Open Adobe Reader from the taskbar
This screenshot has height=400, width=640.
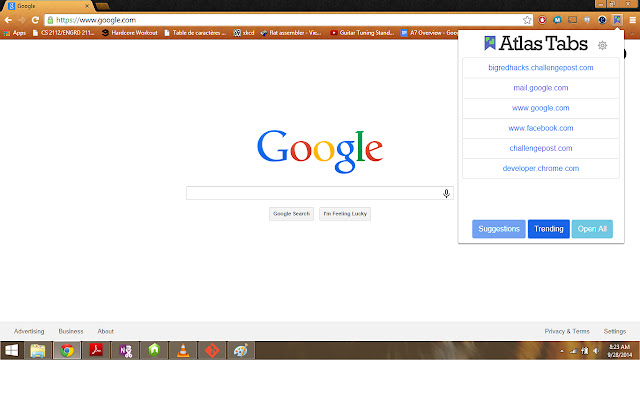tap(96, 350)
